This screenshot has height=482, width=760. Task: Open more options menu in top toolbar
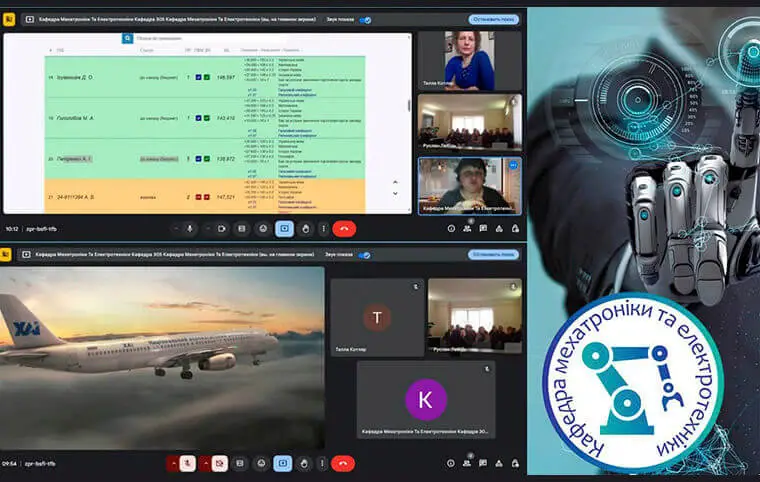click(x=322, y=228)
